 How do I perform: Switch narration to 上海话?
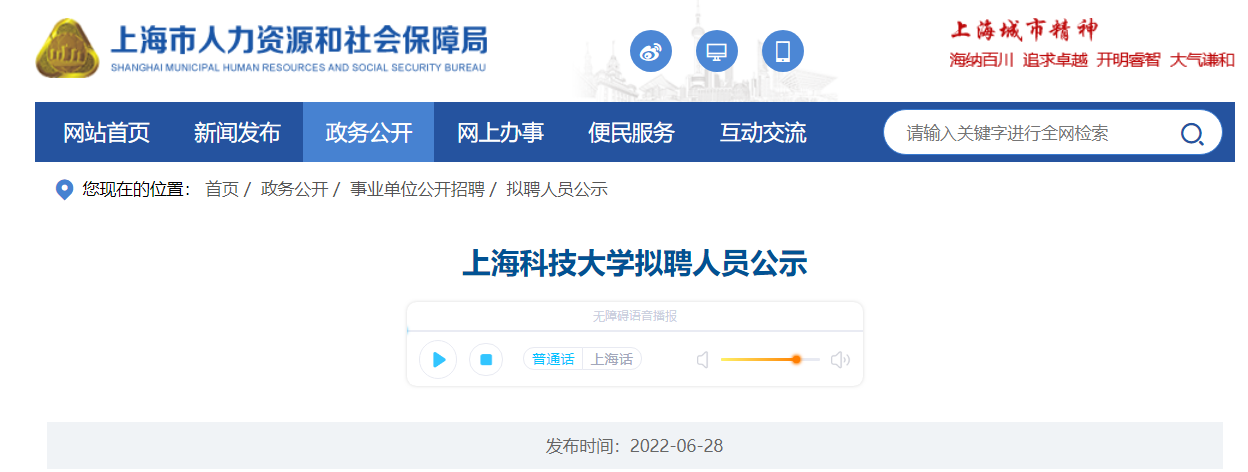coord(611,360)
